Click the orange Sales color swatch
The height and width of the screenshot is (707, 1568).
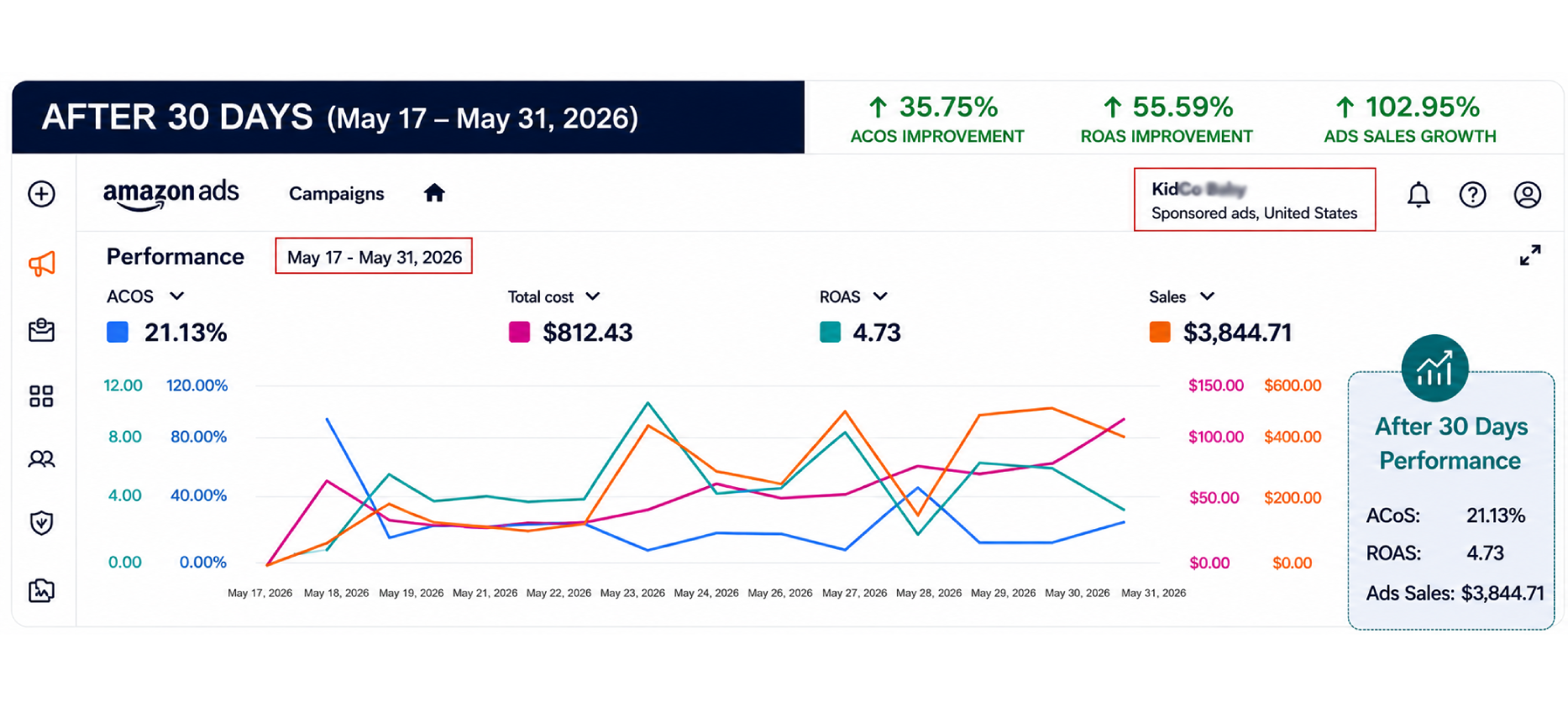tap(1160, 333)
